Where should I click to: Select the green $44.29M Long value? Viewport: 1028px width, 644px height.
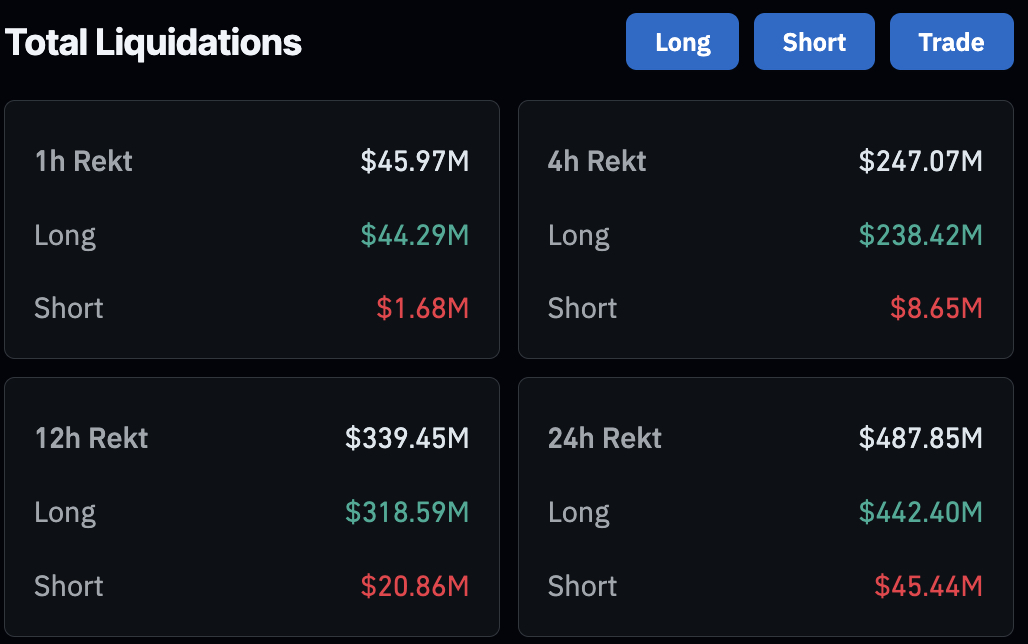click(x=415, y=234)
